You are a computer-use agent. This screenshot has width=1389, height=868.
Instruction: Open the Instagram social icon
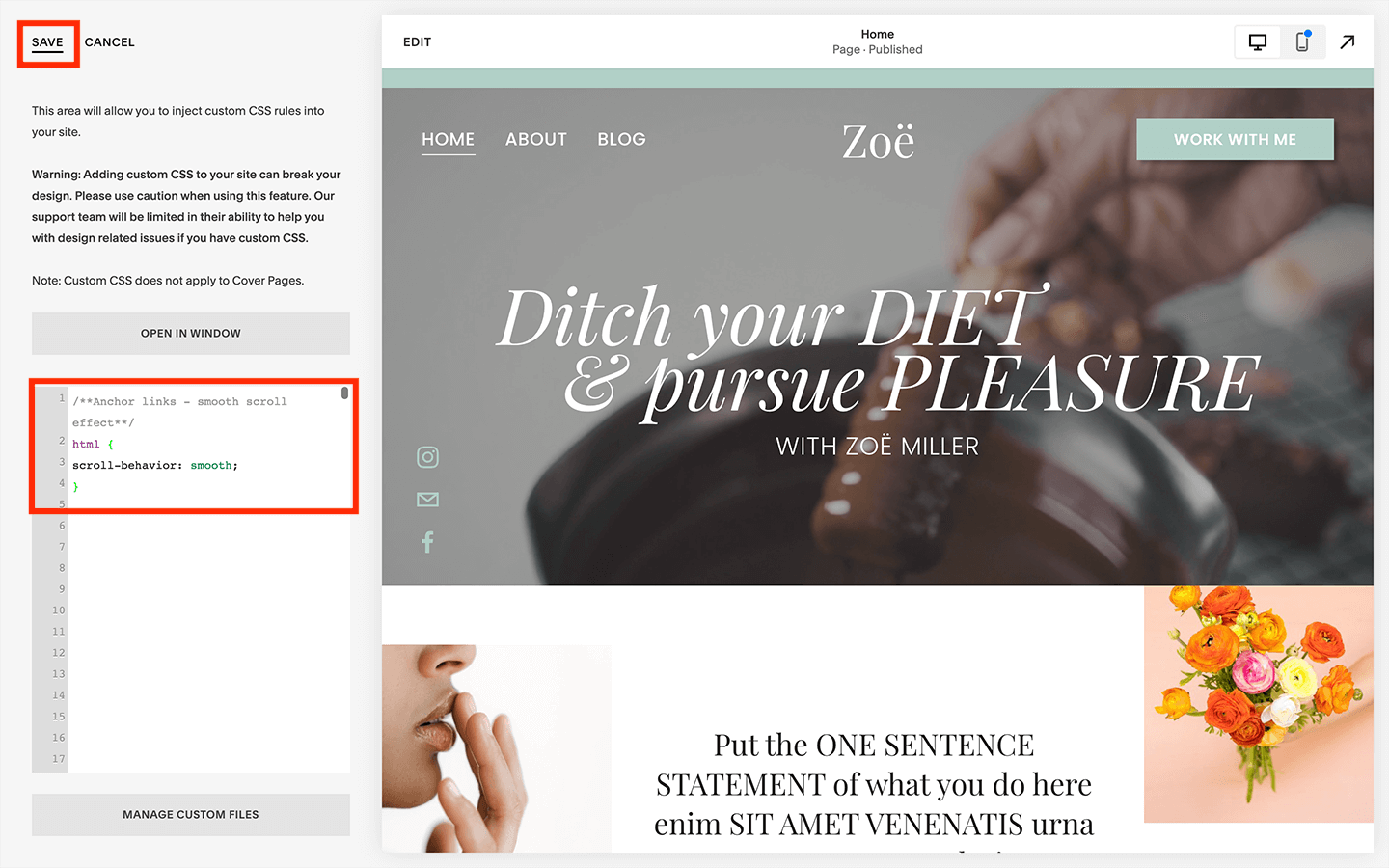[427, 457]
